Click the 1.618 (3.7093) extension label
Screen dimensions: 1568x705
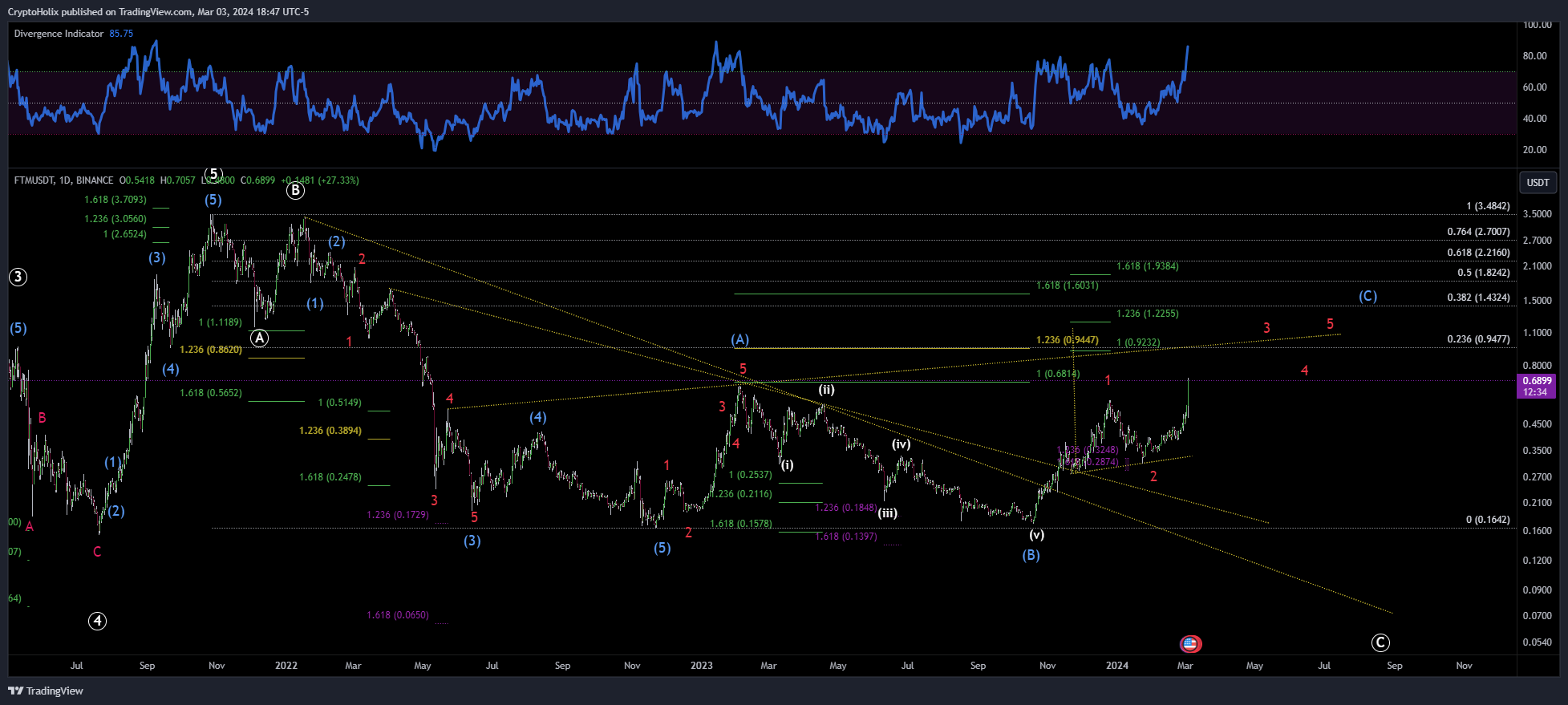click(x=115, y=200)
